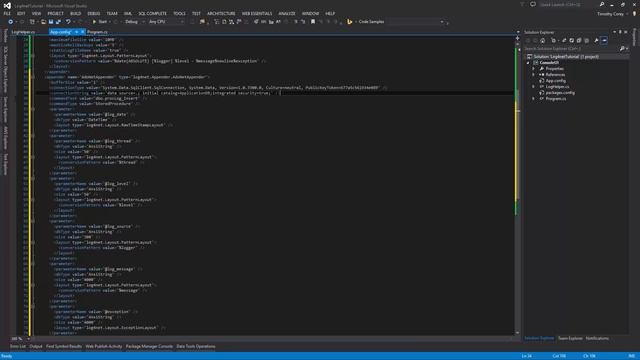Open the Solution Explorer window options dropdown
This screenshot has width=640, height=360.
click(614, 32)
